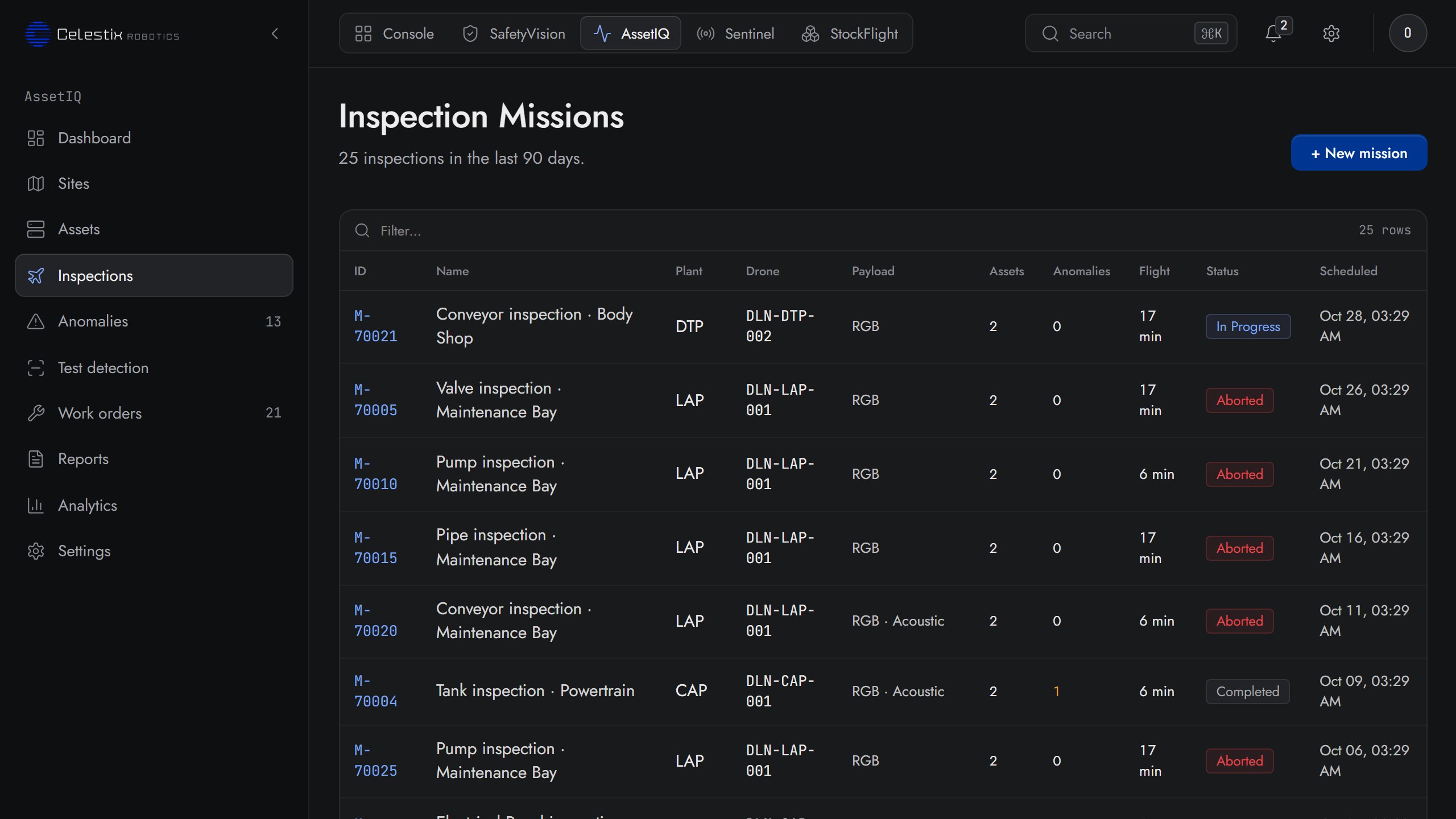Open mission M-70021 link
The height and width of the screenshot is (819, 1456).
pyautogui.click(x=375, y=326)
